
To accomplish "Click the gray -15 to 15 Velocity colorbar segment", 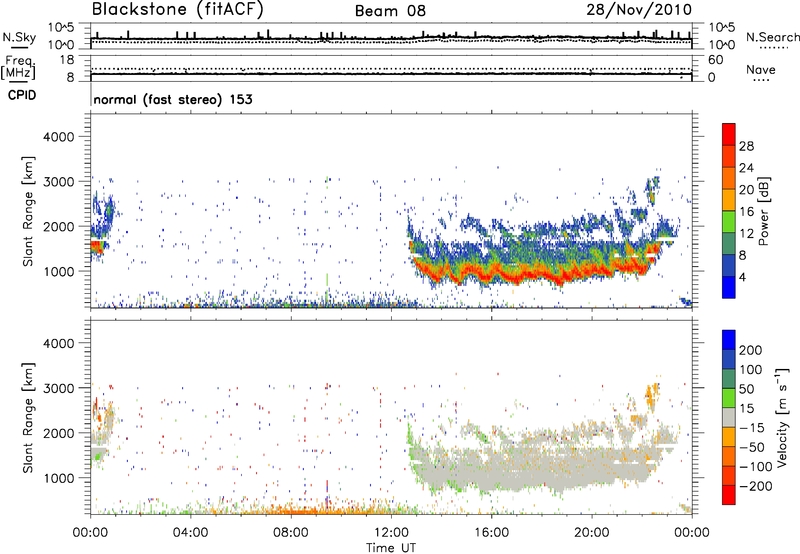I will pyautogui.click(x=729, y=417).
